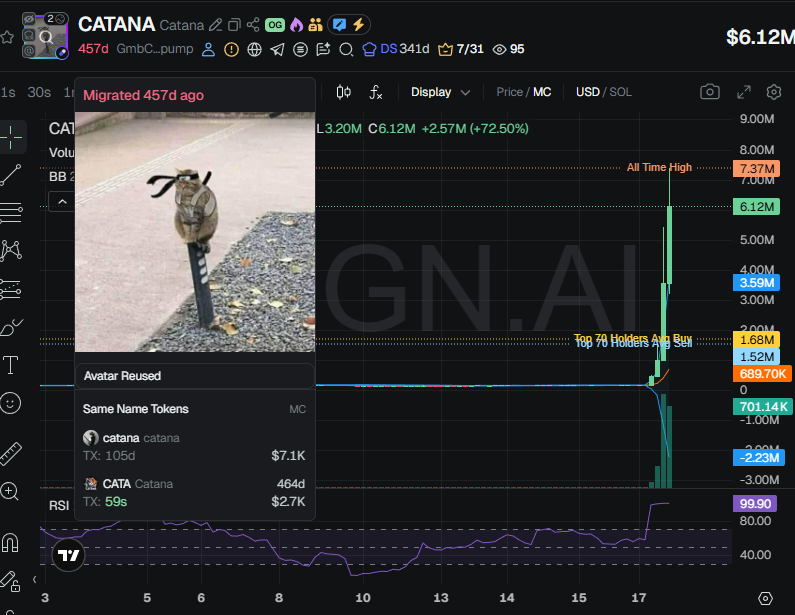The height and width of the screenshot is (615, 795).
Task: Change candle chart type icon
Action: tap(343, 92)
